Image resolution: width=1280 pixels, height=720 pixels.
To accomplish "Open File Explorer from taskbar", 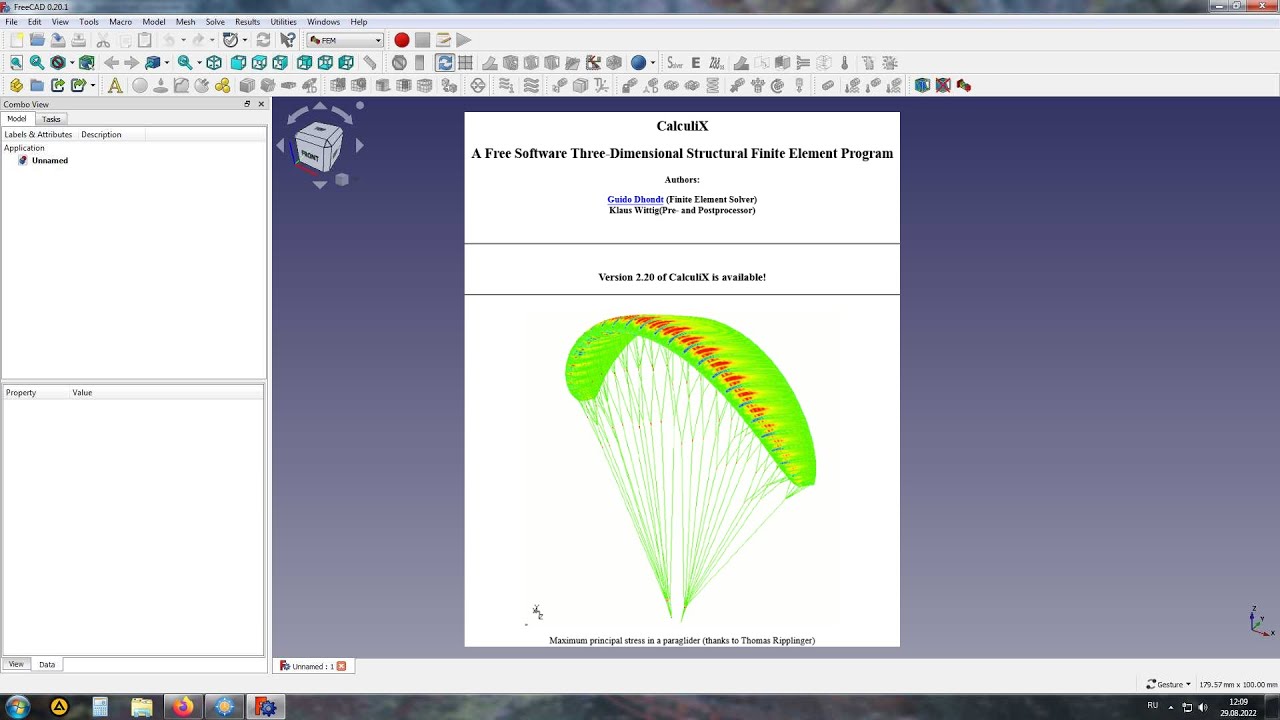I will 141,707.
